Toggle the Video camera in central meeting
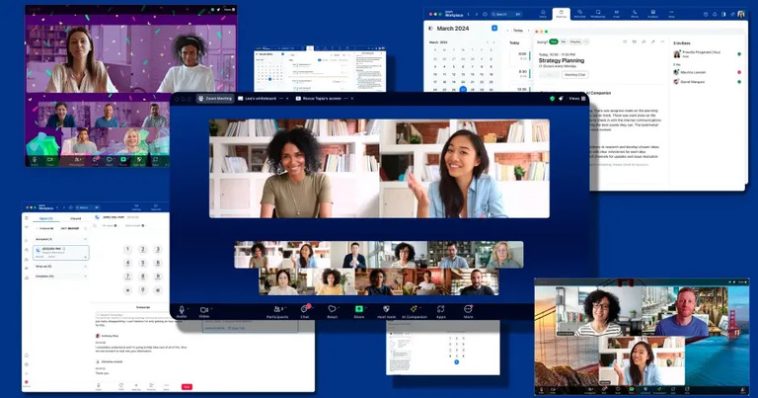758x398 pixels. (204, 311)
